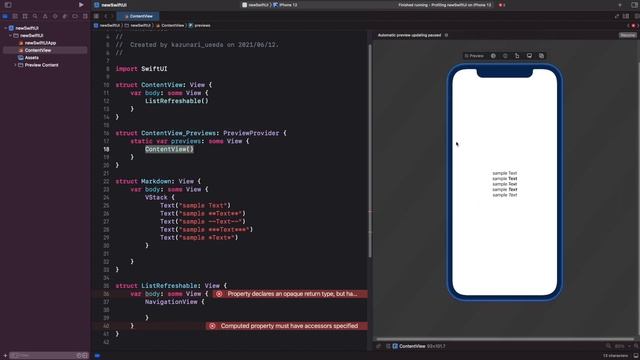Select newSwiftUIApp file in navigator
Screen dimensions: 640x360
(x=37, y=43)
